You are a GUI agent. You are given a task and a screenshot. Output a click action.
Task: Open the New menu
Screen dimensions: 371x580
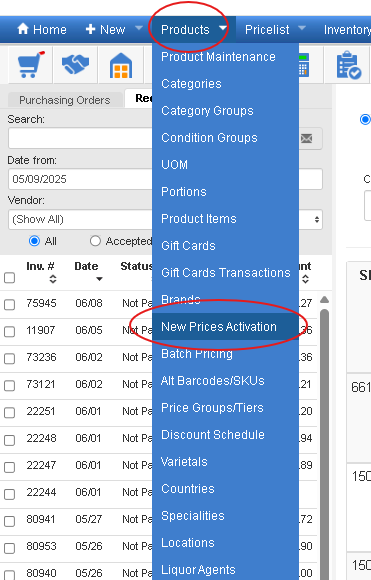click(105, 29)
